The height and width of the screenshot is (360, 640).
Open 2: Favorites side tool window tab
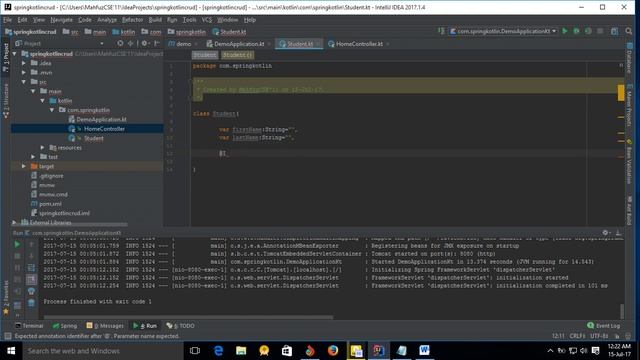tap(6, 297)
